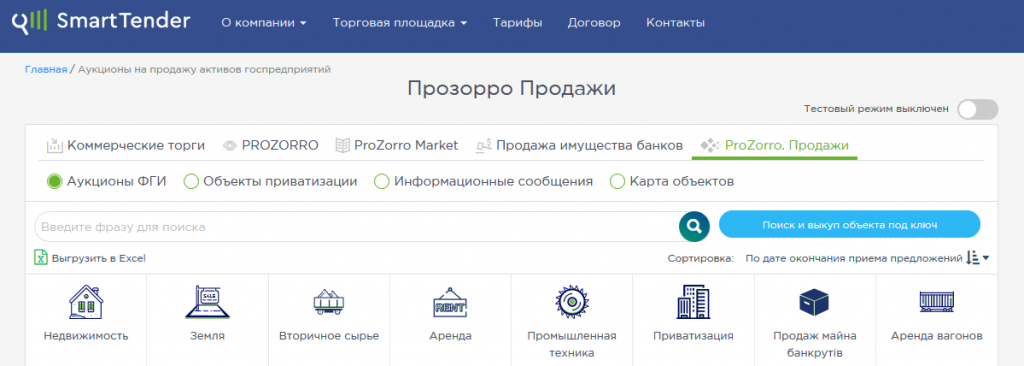Select the Карта объектов radio button
Viewport: 1024px width, 366px height.
(617, 182)
